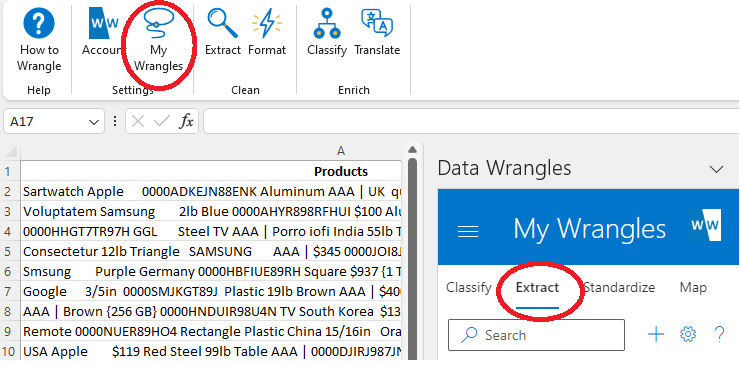Click the insert function fx button
This screenshot has height=365, width=740.
(186, 122)
